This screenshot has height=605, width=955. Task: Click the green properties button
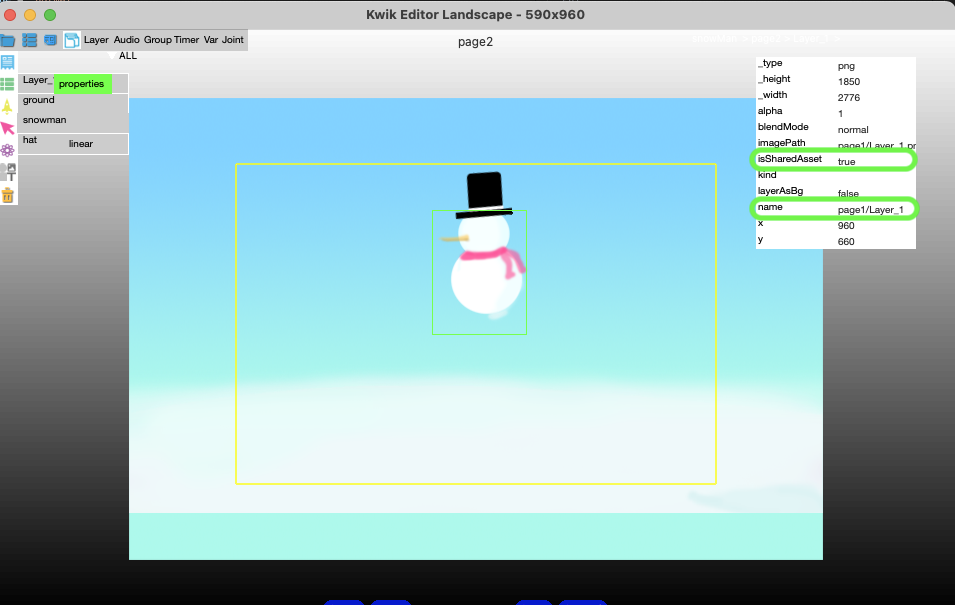81,84
